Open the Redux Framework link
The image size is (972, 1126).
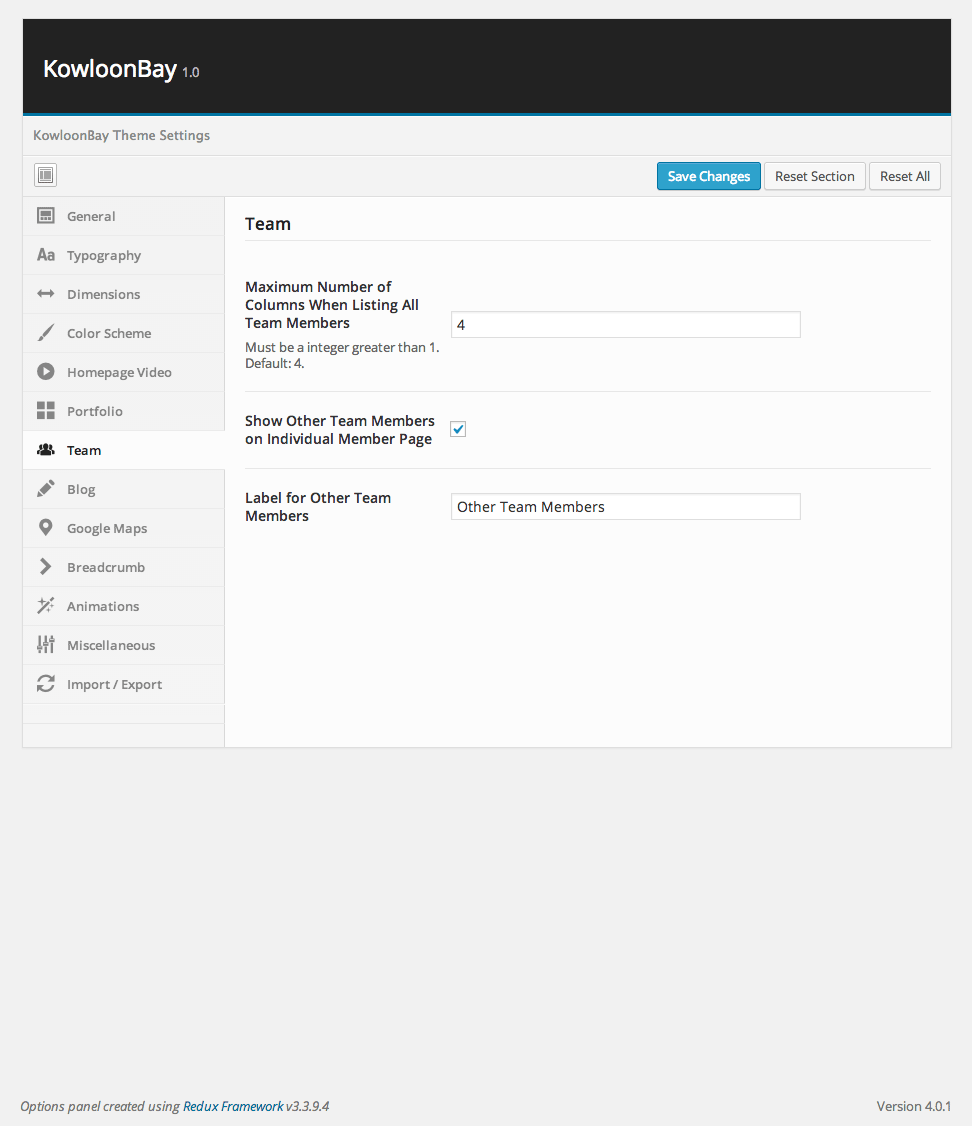(x=232, y=1106)
